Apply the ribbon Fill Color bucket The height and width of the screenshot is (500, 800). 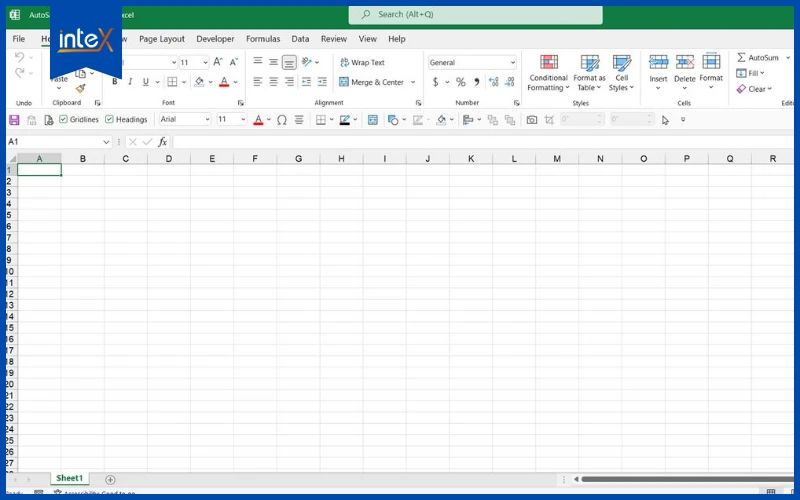tap(199, 82)
